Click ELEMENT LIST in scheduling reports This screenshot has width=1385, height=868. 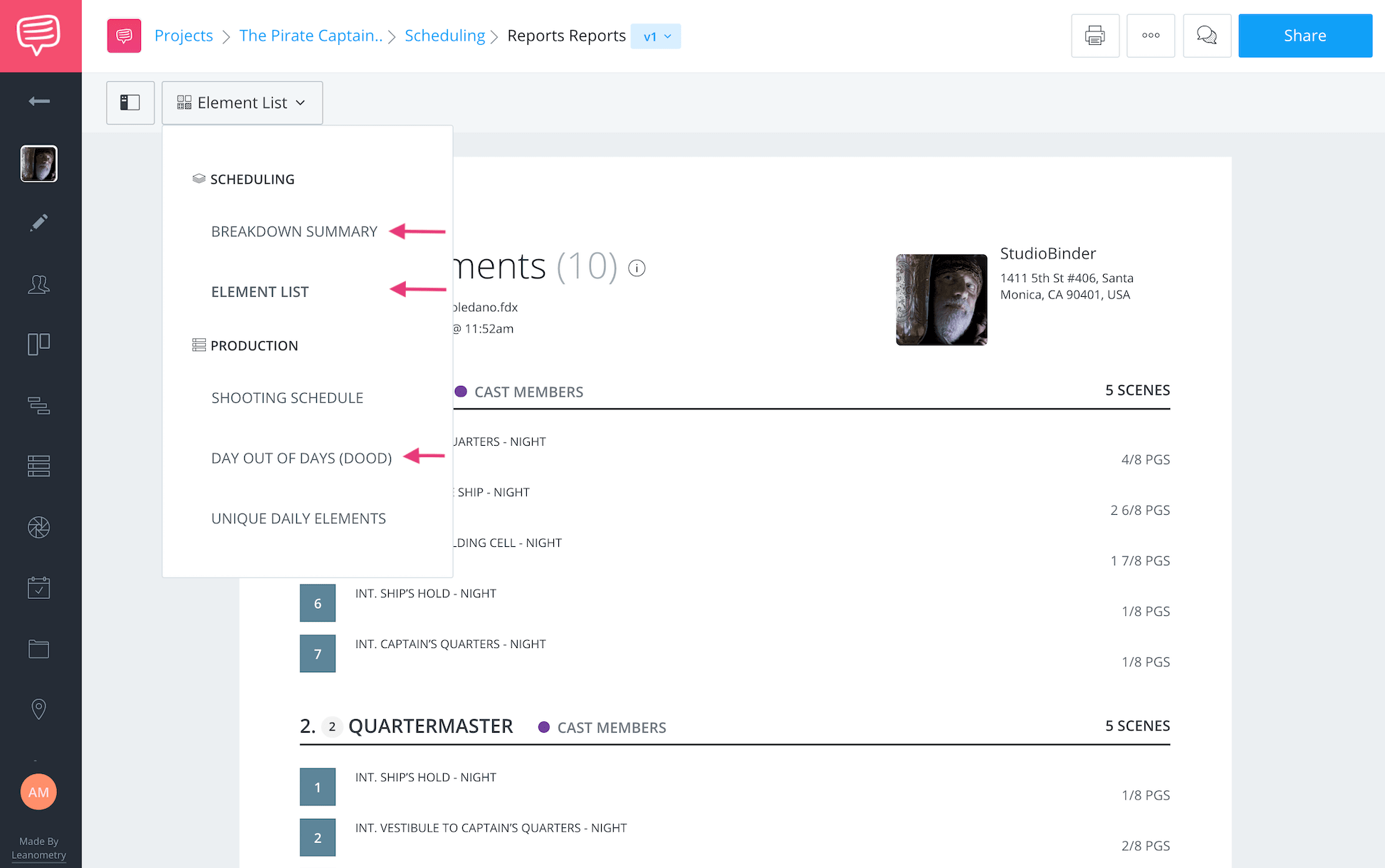point(259,291)
